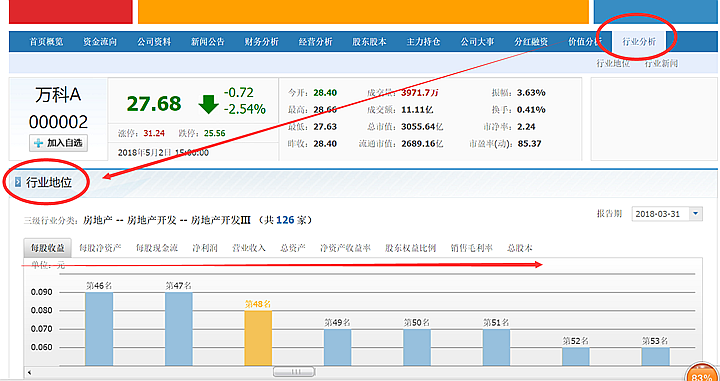Click the percent change -2.54%
This screenshot has width=720, height=381.
245,109
